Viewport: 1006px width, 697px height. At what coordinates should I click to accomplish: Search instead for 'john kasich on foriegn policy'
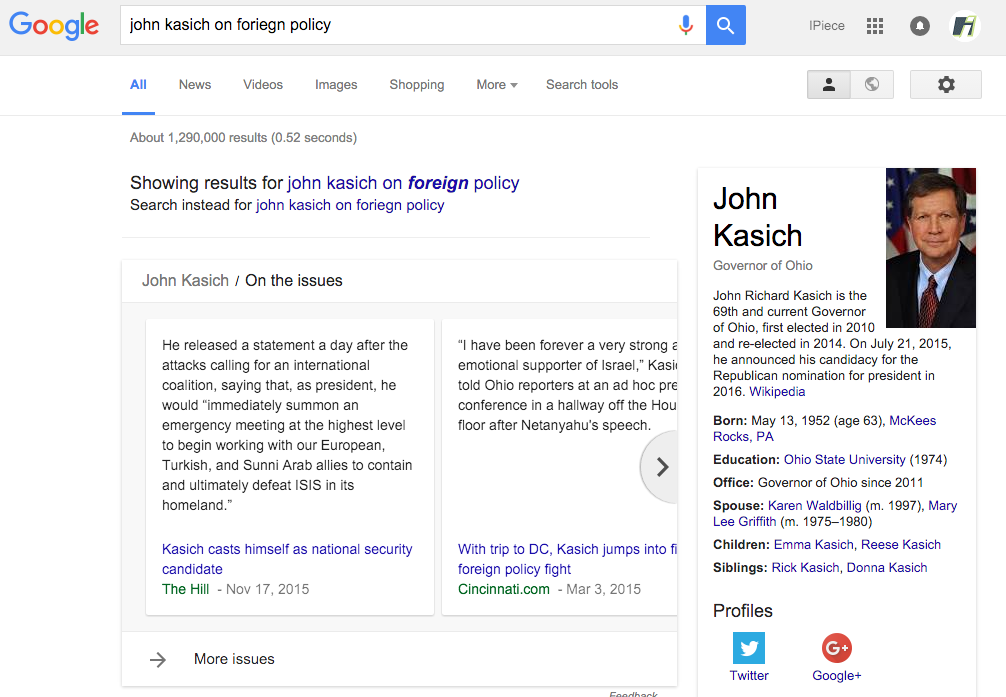click(350, 205)
